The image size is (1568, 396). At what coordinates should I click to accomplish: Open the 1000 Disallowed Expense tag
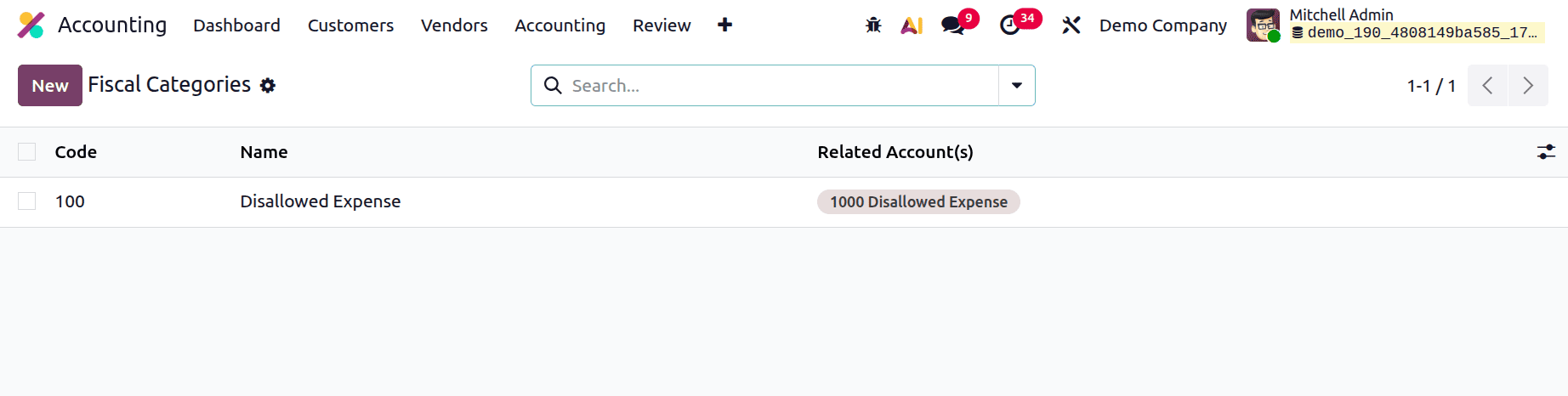click(x=918, y=202)
